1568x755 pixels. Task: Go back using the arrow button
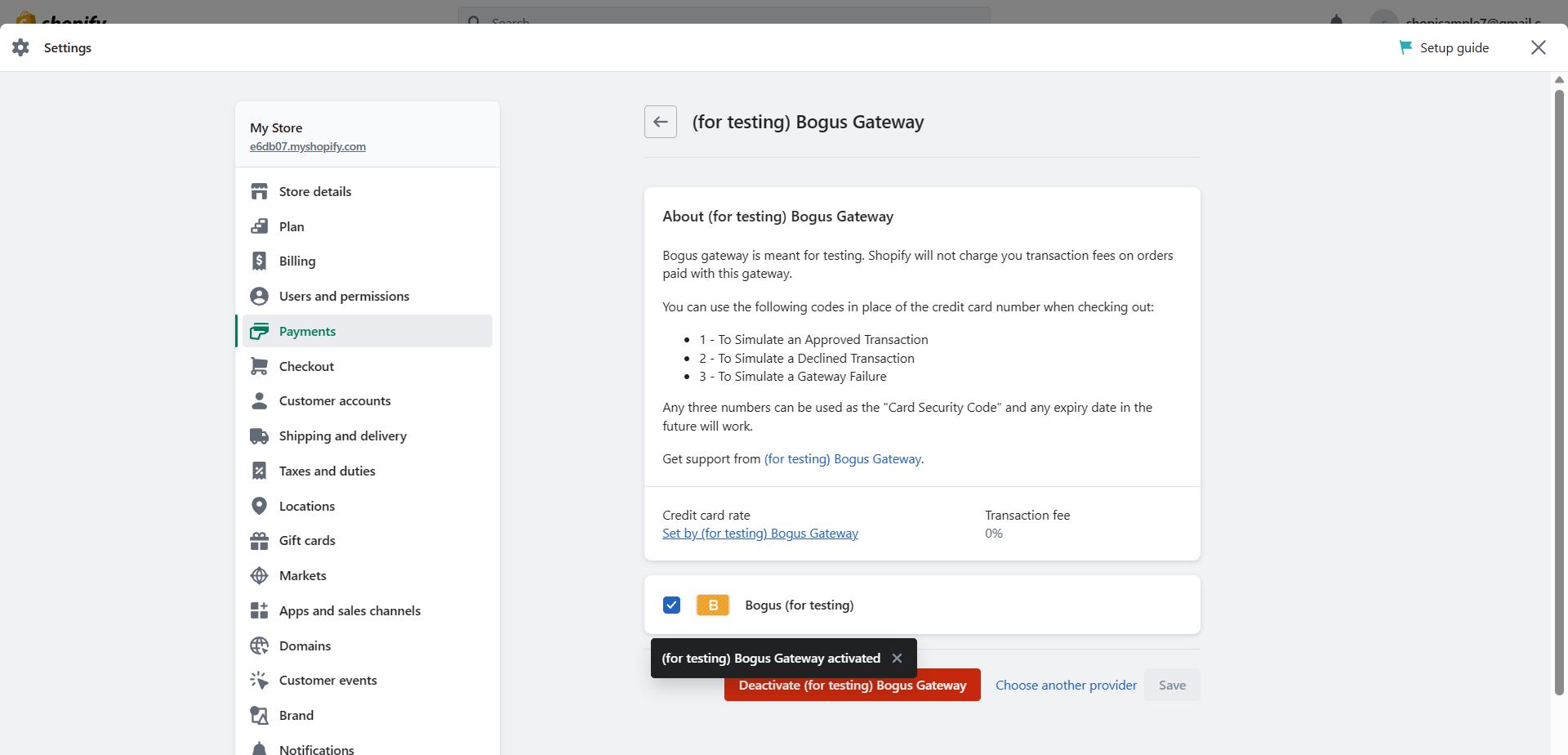(661, 122)
